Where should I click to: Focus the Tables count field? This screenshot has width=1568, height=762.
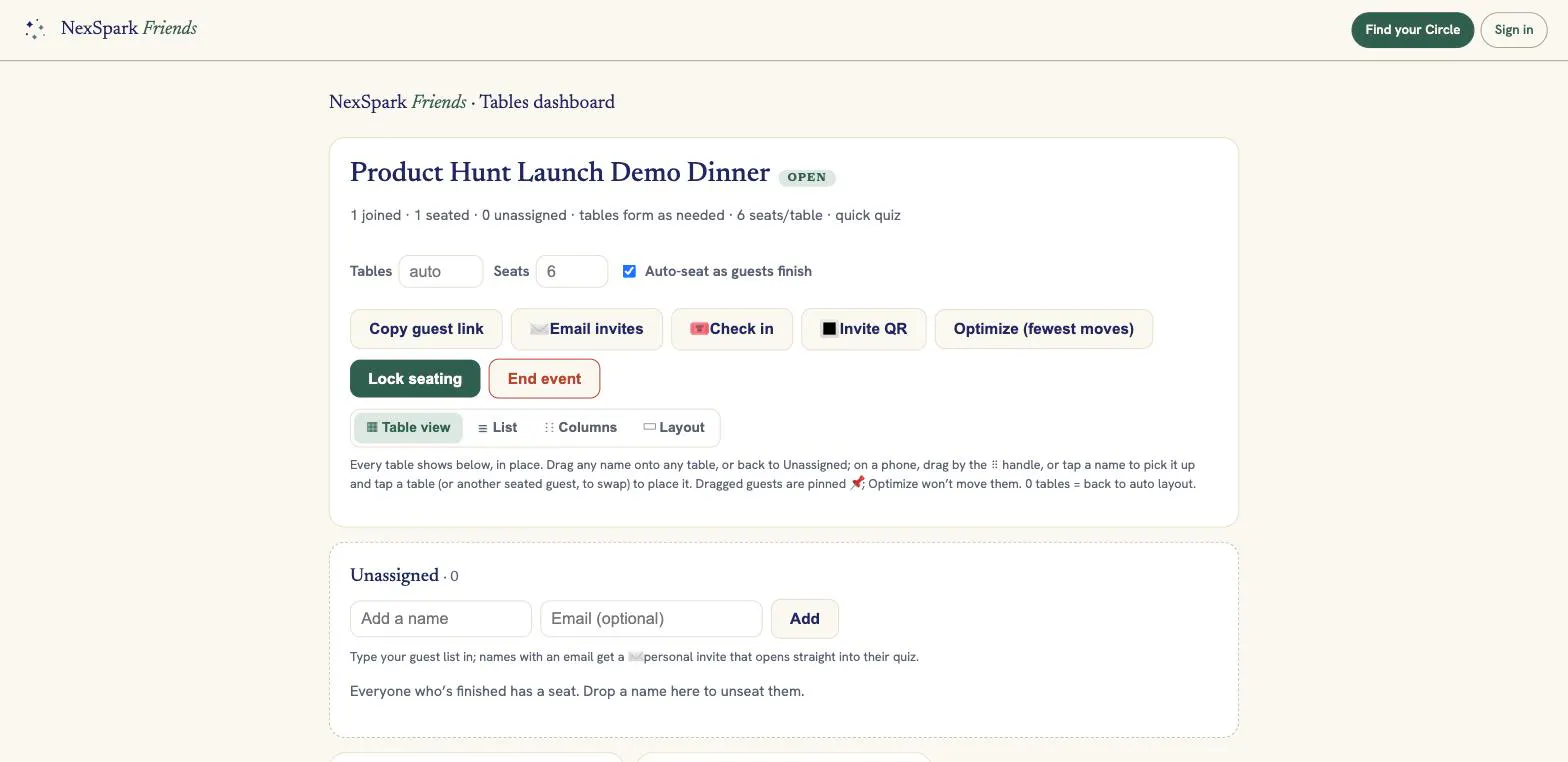[x=441, y=272]
